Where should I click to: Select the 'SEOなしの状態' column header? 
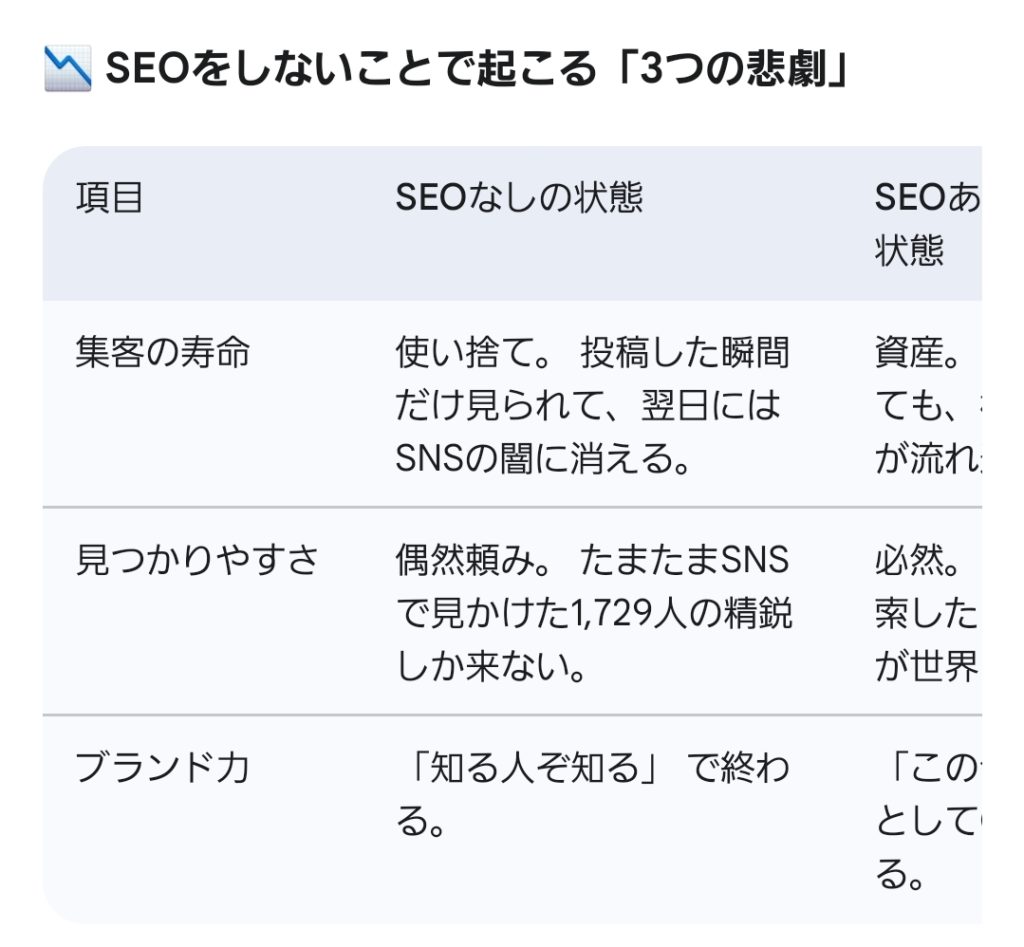[519, 198]
